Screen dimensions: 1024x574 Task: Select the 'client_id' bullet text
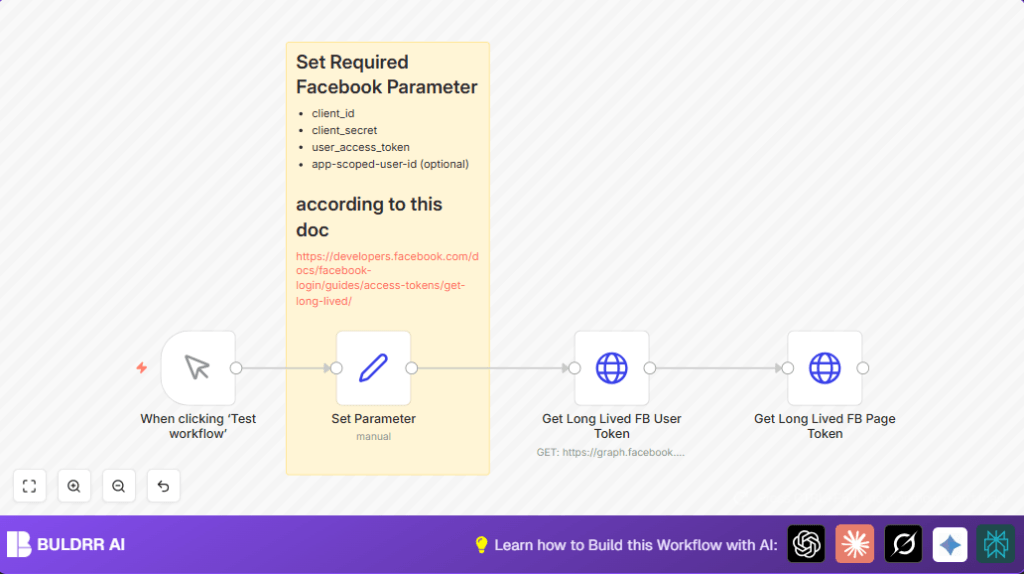(333, 114)
